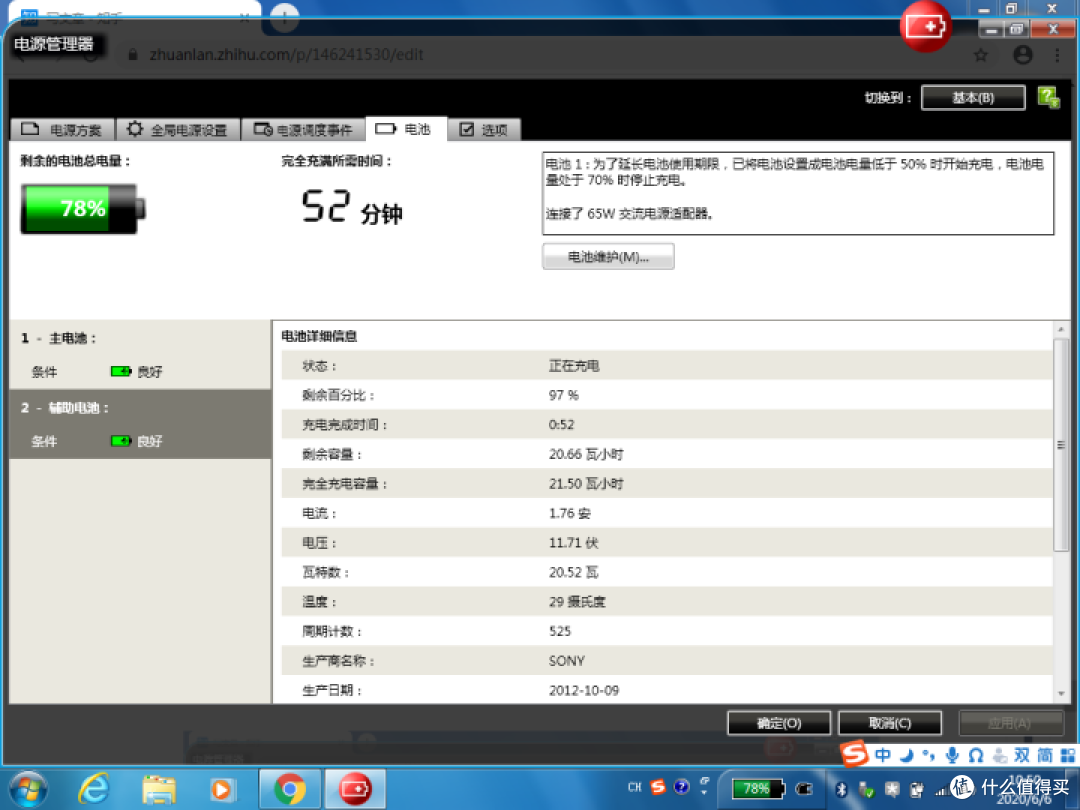Click the power plug tray icon
The image size is (1080, 810).
tap(917, 790)
